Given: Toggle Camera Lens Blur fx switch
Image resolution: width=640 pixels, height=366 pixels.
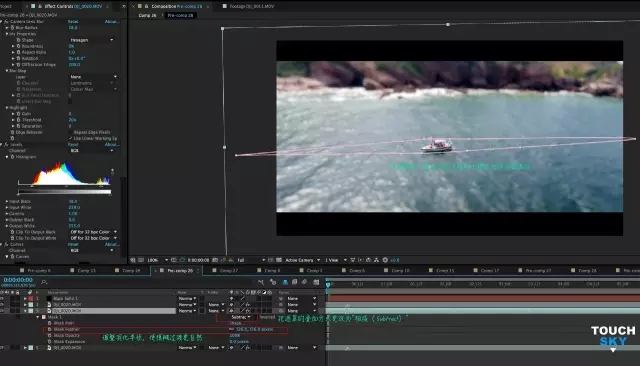Looking at the screenshot, I should pyautogui.click(x=6, y=22).
